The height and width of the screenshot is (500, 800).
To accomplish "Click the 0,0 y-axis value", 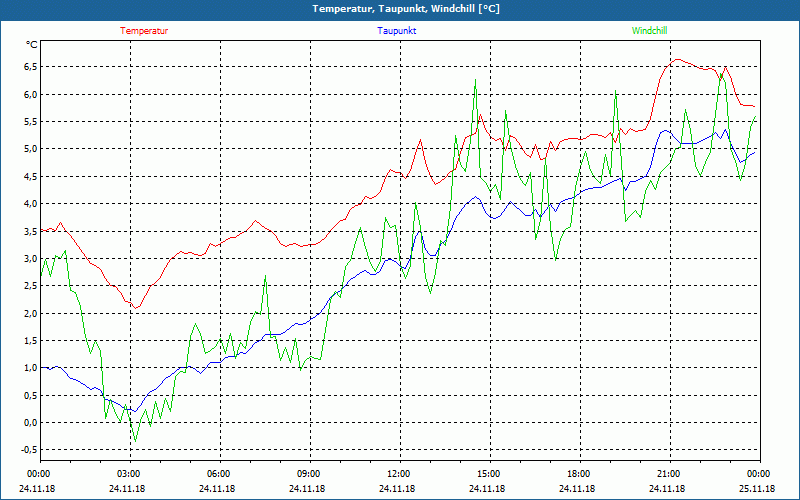I will pos(31,422).
